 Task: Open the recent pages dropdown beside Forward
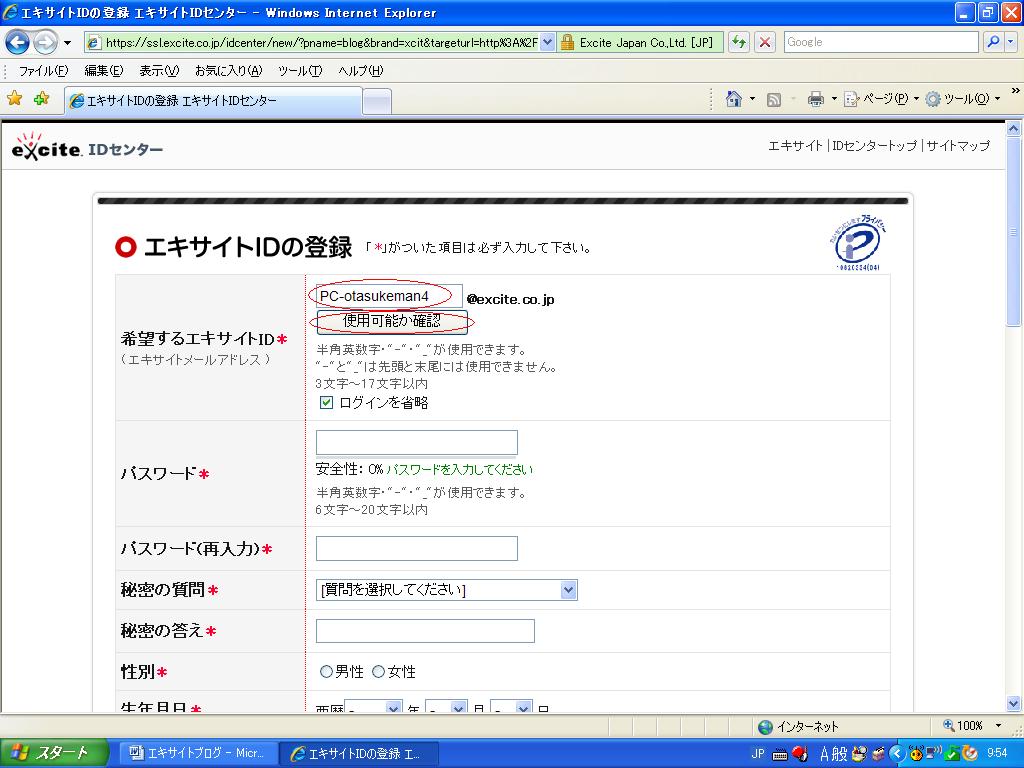pyautogui.click(x=67, y=43)
